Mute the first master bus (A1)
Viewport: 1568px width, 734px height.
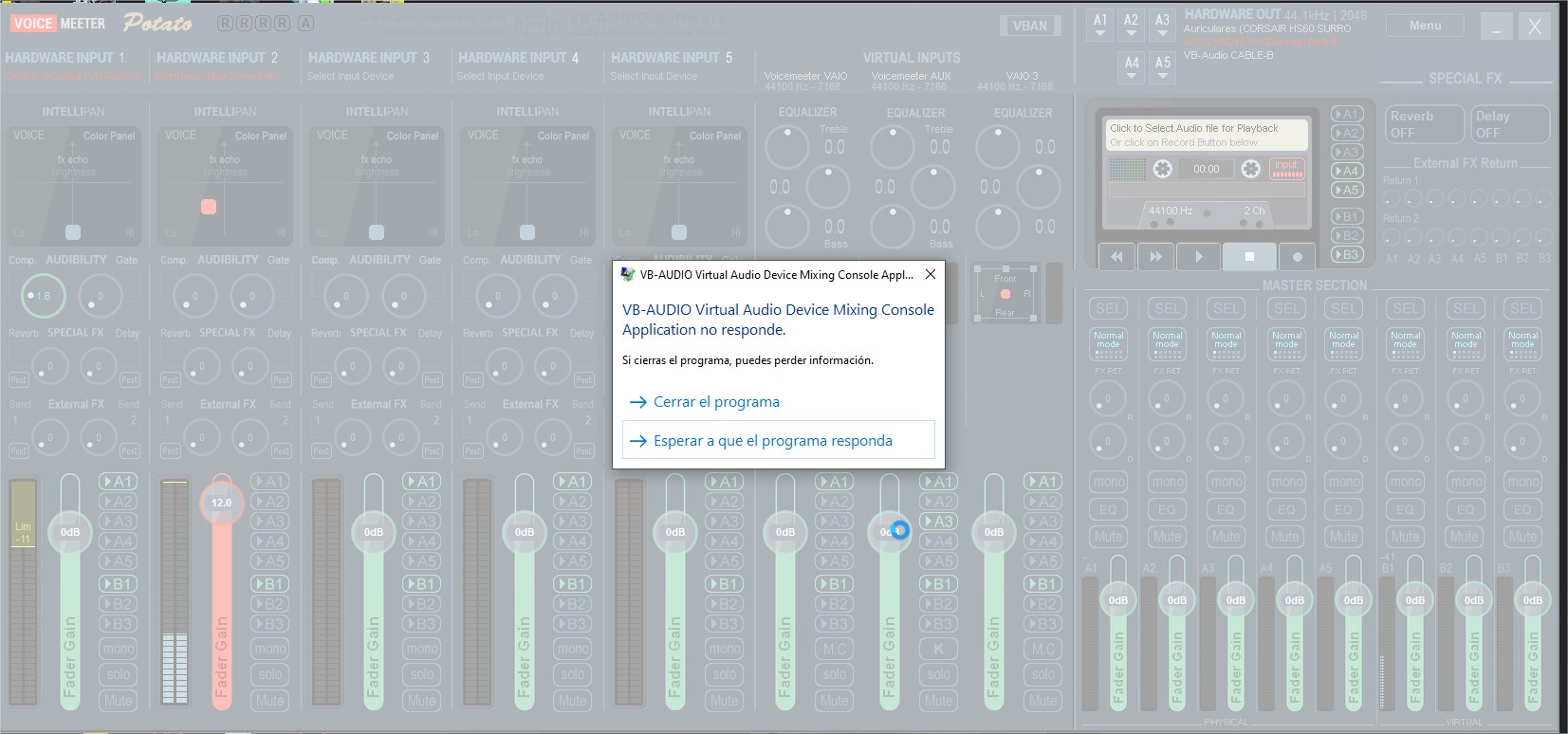(1108, 537)
